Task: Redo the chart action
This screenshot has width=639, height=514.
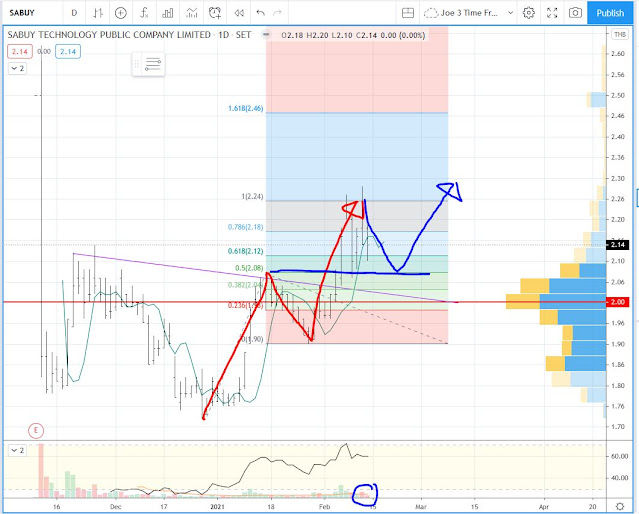Action: click(x=278, y=13)
